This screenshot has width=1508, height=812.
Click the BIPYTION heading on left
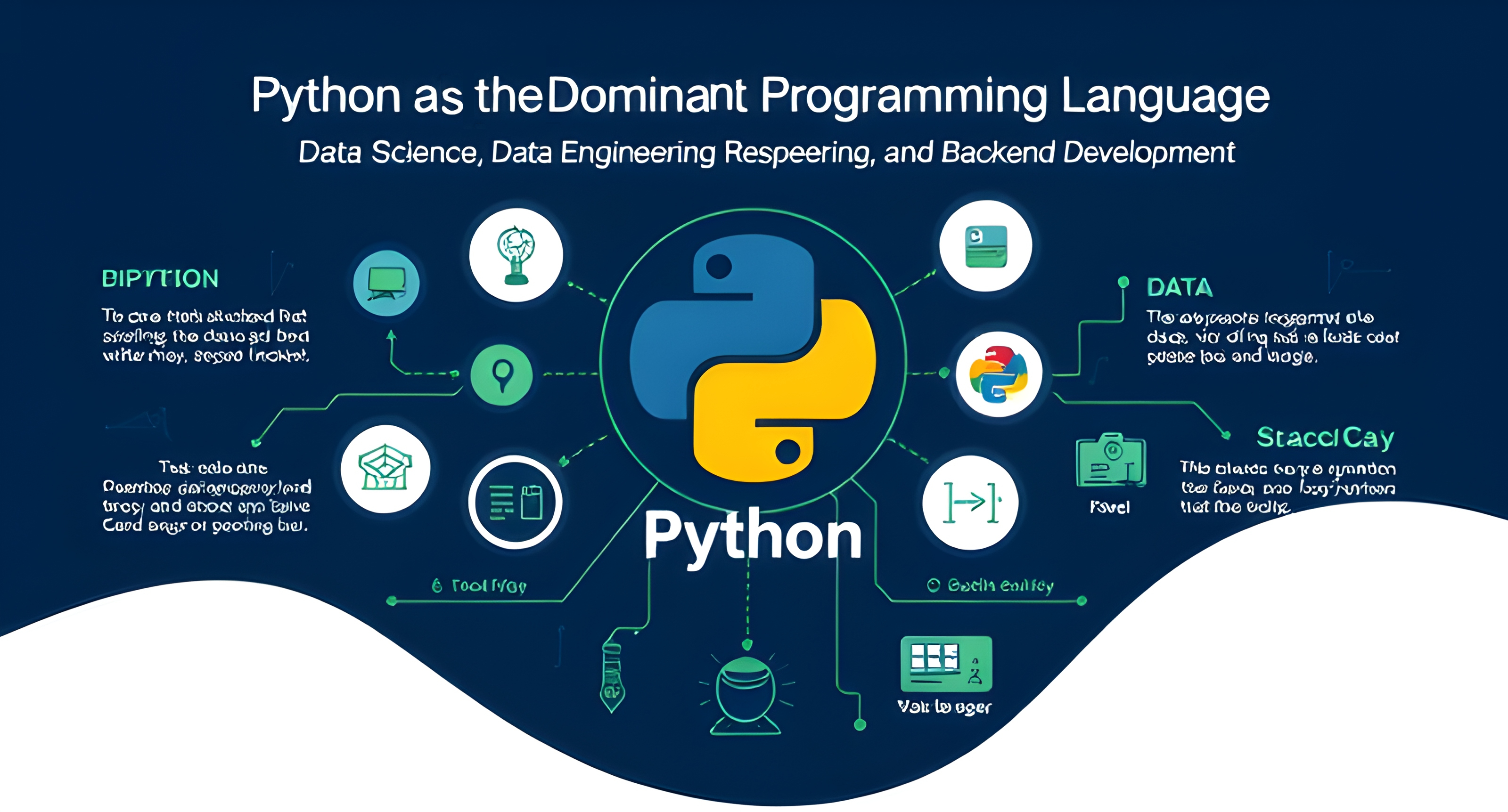tap(160, 279)
